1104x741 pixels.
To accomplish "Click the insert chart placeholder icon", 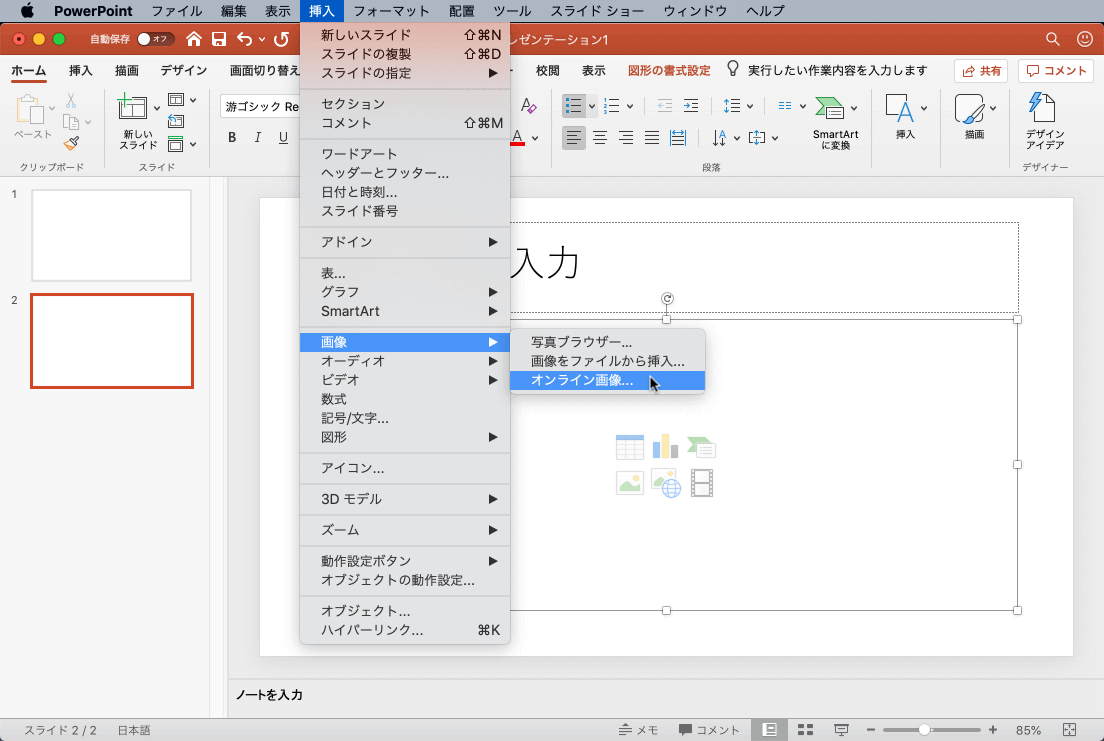I will tap(665, 446).
